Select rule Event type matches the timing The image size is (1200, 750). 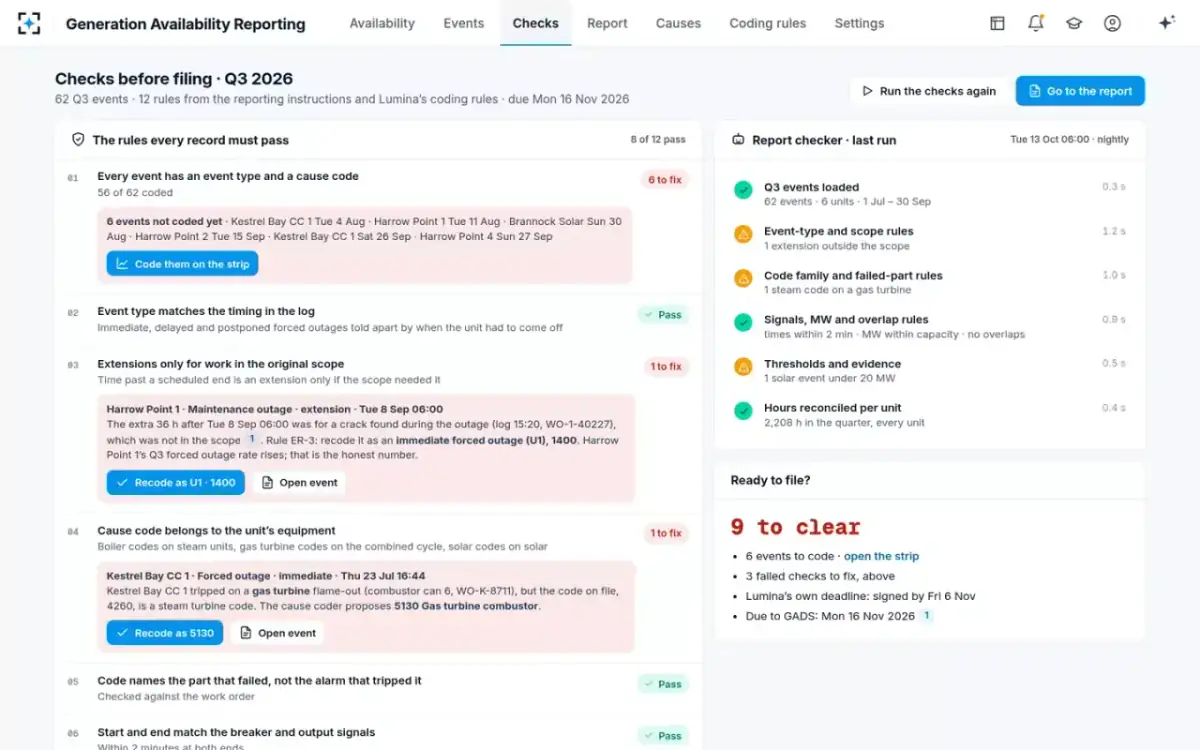coord(206,311)
